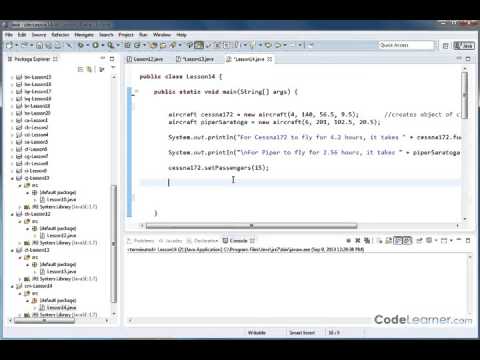The image size is (480, 360).
Task: Click the editor horizontal scrollbar
Action: coord(251,226)
